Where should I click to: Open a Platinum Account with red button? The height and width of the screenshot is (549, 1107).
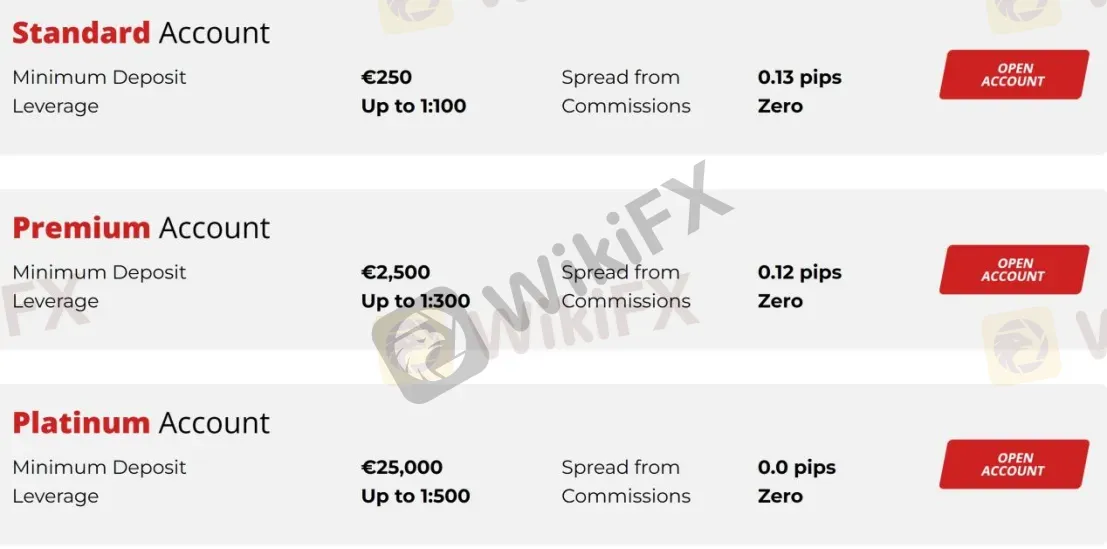[1014, 464]
